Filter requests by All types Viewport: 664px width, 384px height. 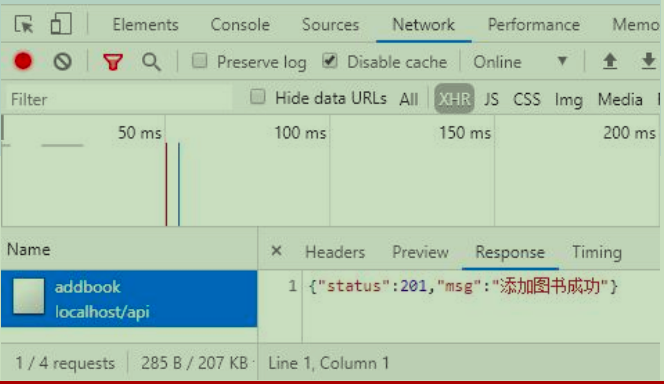[409, 99]
